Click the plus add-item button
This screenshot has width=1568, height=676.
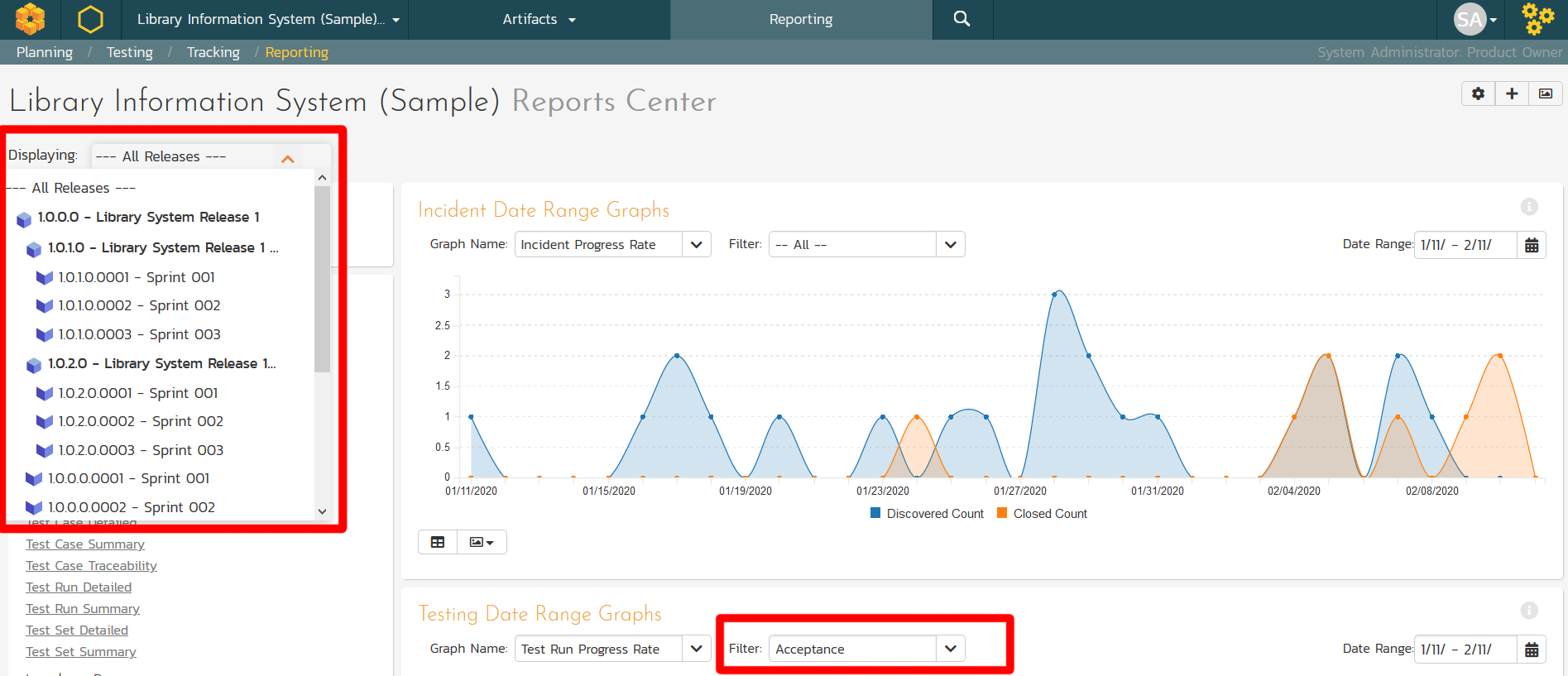pyautogui.click(x=1512, y=93)
